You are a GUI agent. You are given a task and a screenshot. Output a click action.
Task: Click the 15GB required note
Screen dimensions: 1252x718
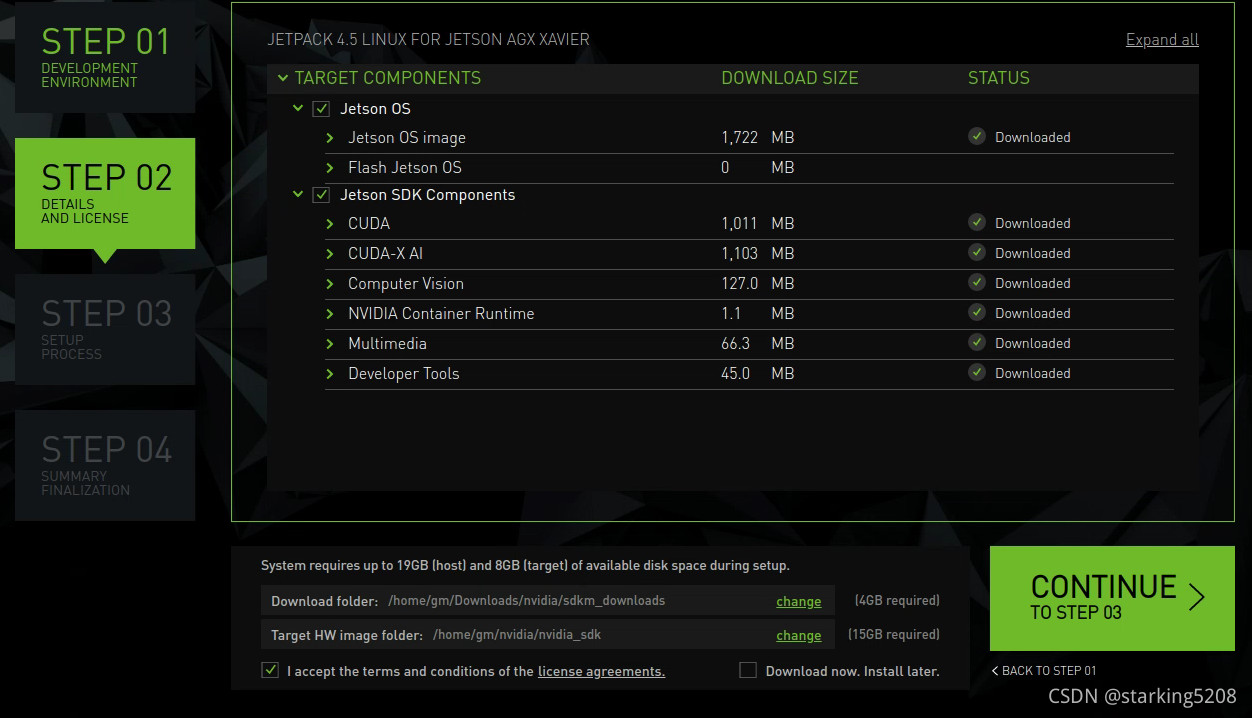tap(894, 634)
